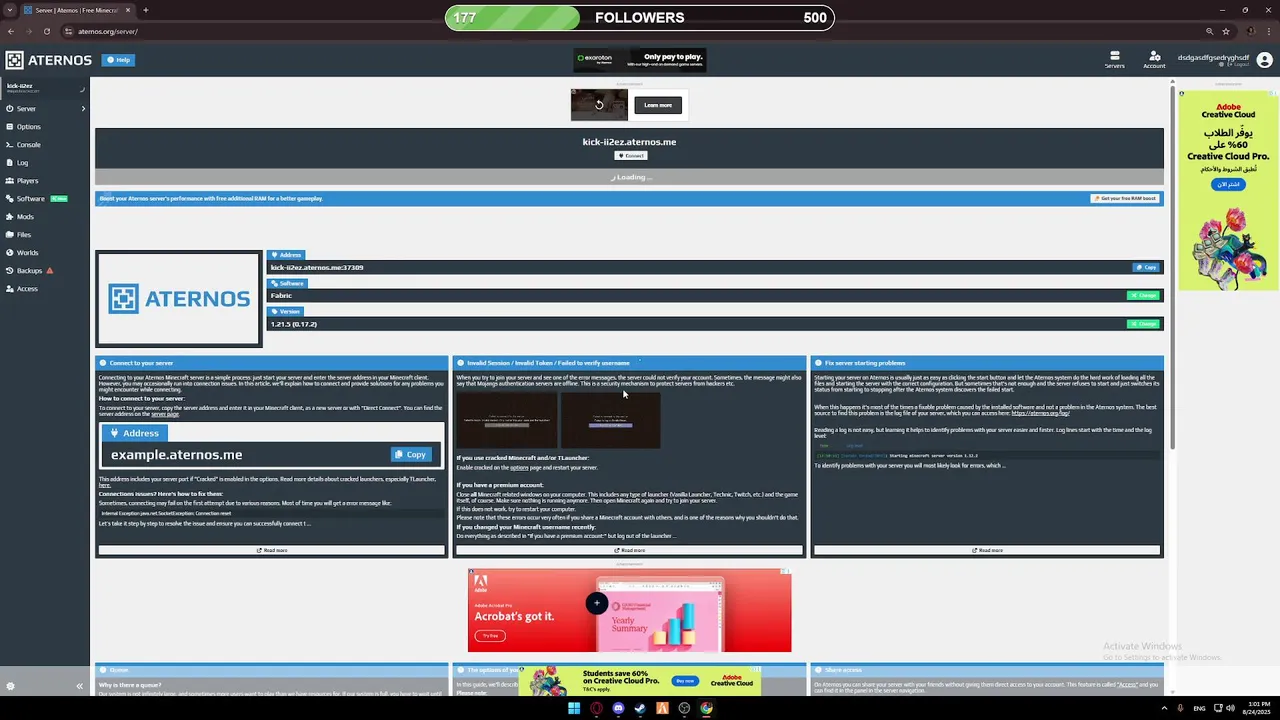Select the Server | Aternos browser tab
Image resolution: width=1280 pixels, height=720 pixels.
pos(77,10)
